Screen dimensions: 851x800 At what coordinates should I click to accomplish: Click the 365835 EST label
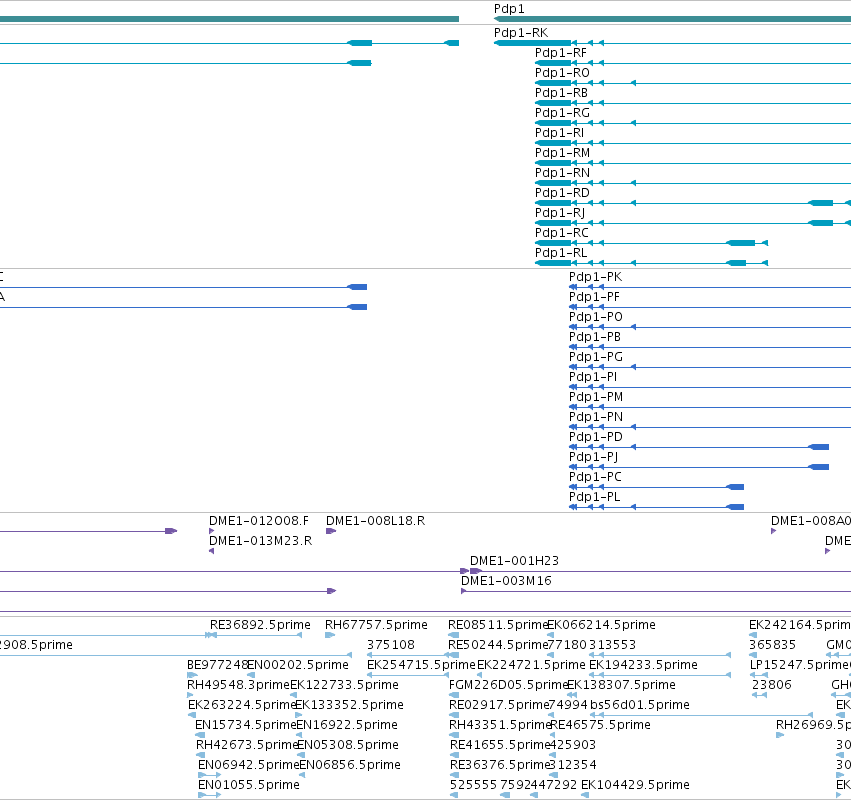772,645
